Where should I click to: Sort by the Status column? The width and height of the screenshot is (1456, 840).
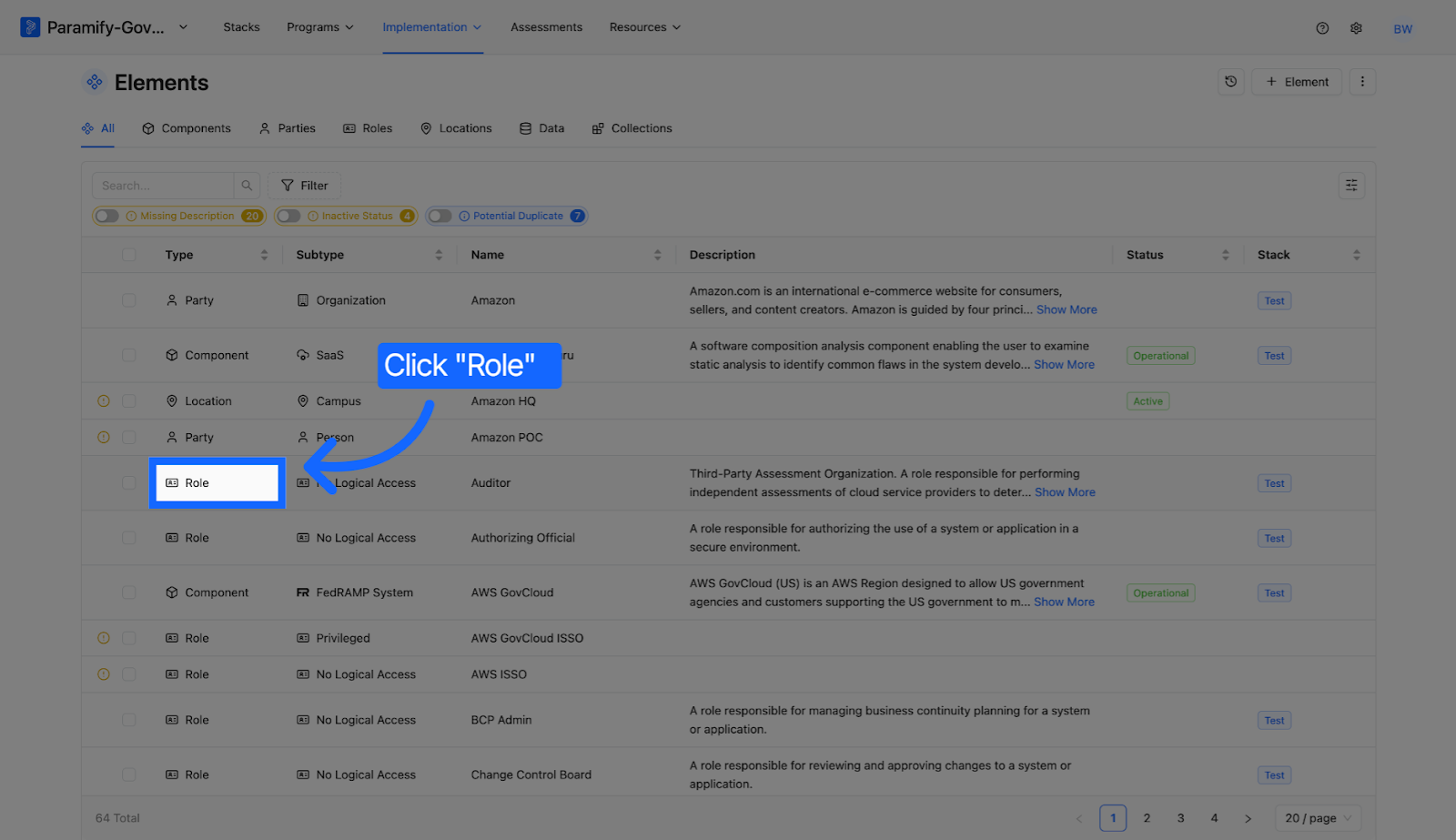point(1225,255)
